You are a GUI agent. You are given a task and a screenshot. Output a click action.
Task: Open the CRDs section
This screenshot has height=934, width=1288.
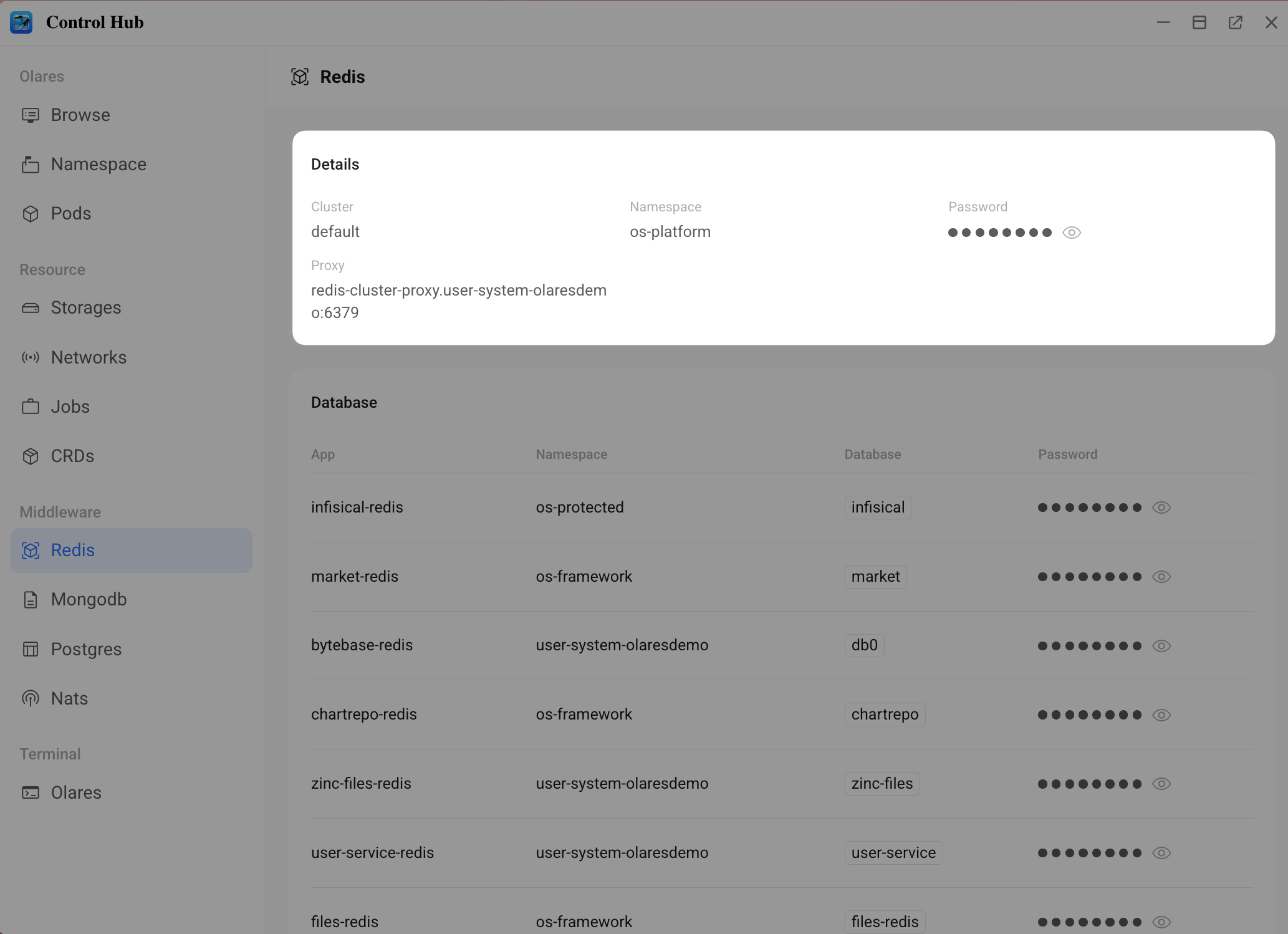[71, 455]
